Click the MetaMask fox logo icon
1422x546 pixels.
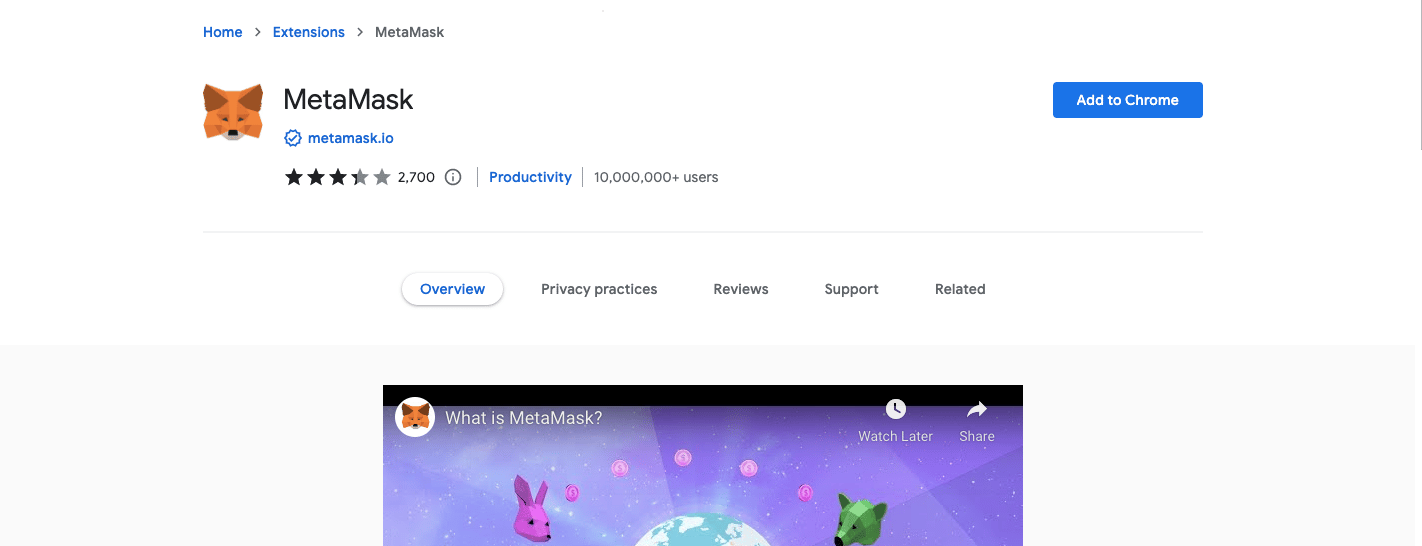pos(233,112)
